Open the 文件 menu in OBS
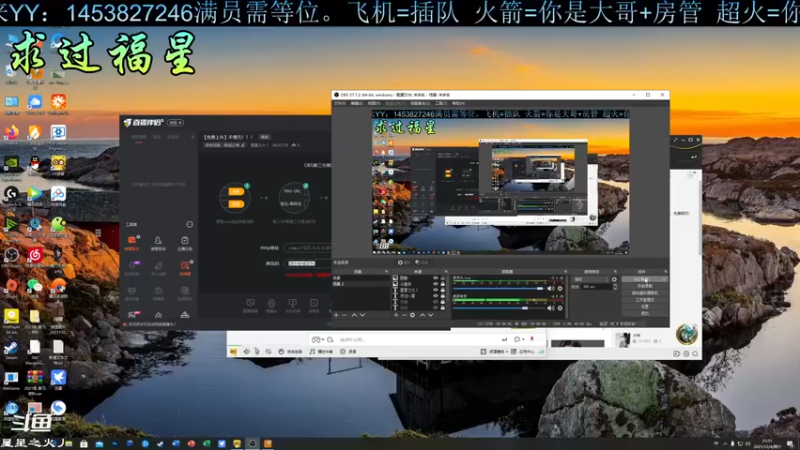Viewport: 800px width, 450px height. (339, 103)
